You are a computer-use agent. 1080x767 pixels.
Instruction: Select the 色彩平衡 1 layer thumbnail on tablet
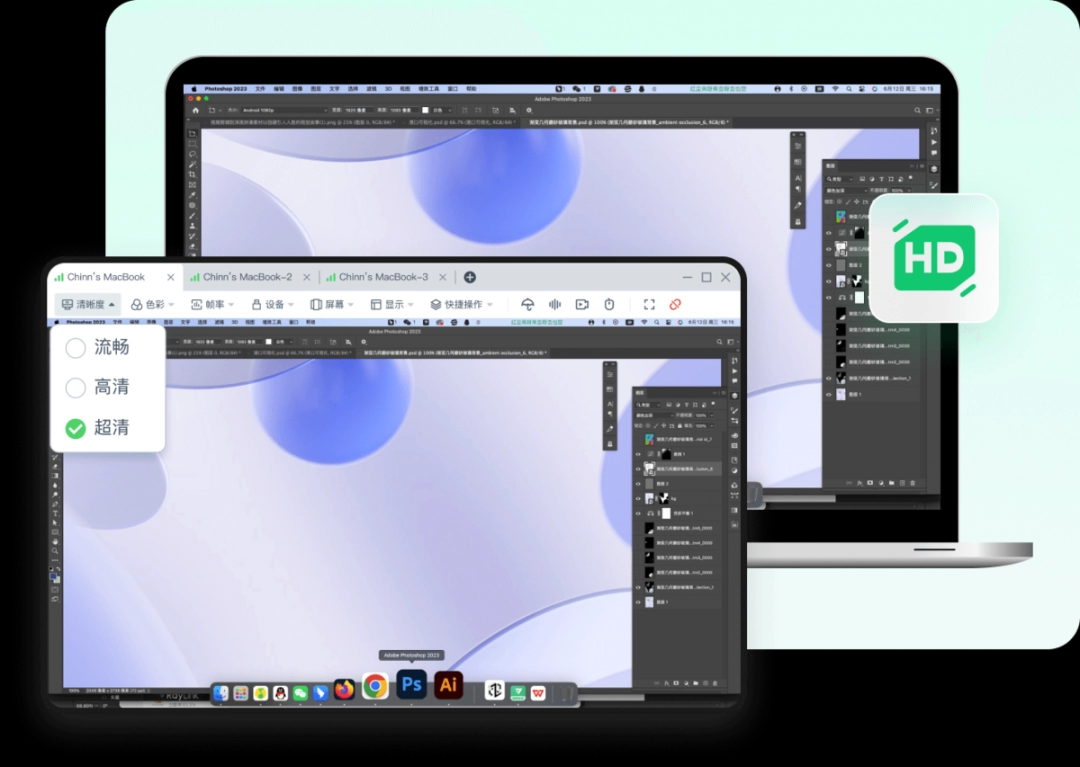[666, 514]
